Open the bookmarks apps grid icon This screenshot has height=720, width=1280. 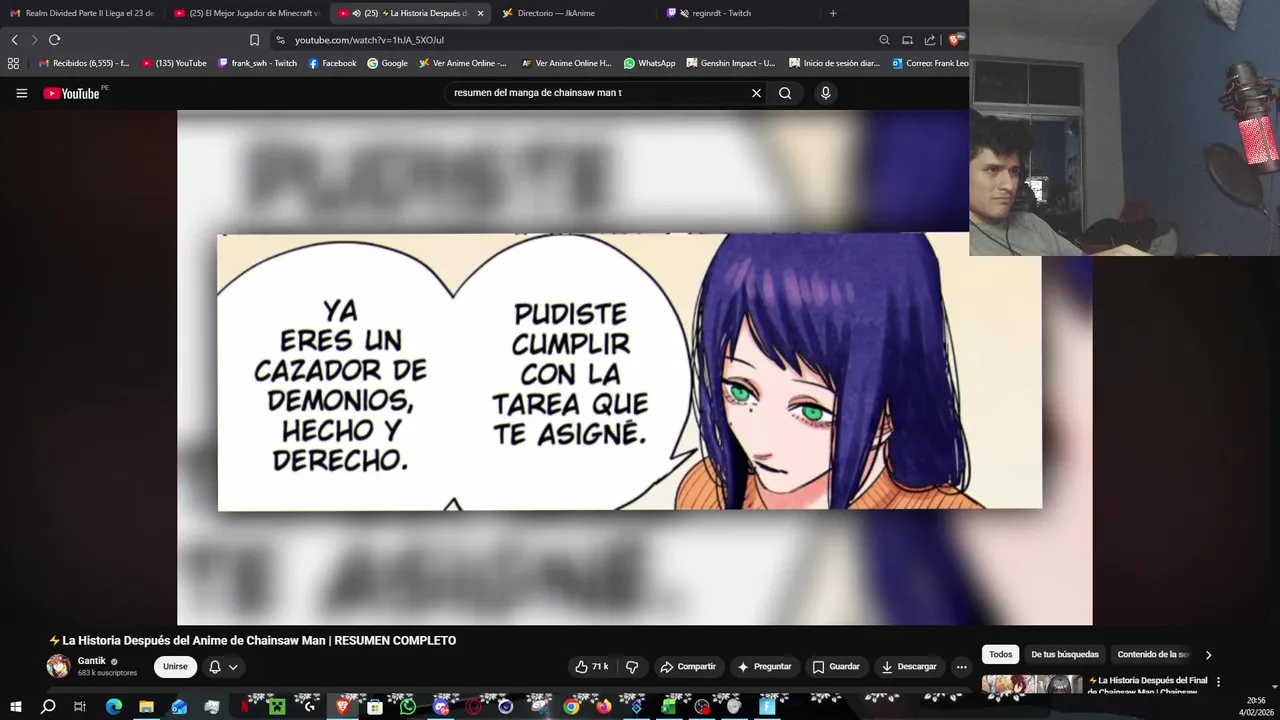point(13,63)
